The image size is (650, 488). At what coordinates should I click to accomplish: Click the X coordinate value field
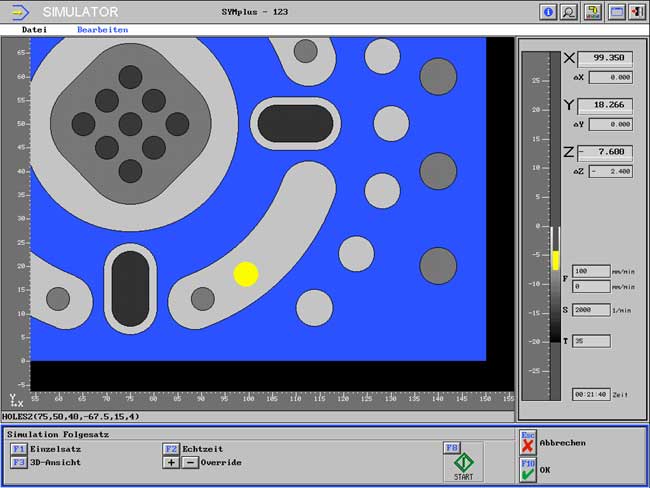(612, 58)
